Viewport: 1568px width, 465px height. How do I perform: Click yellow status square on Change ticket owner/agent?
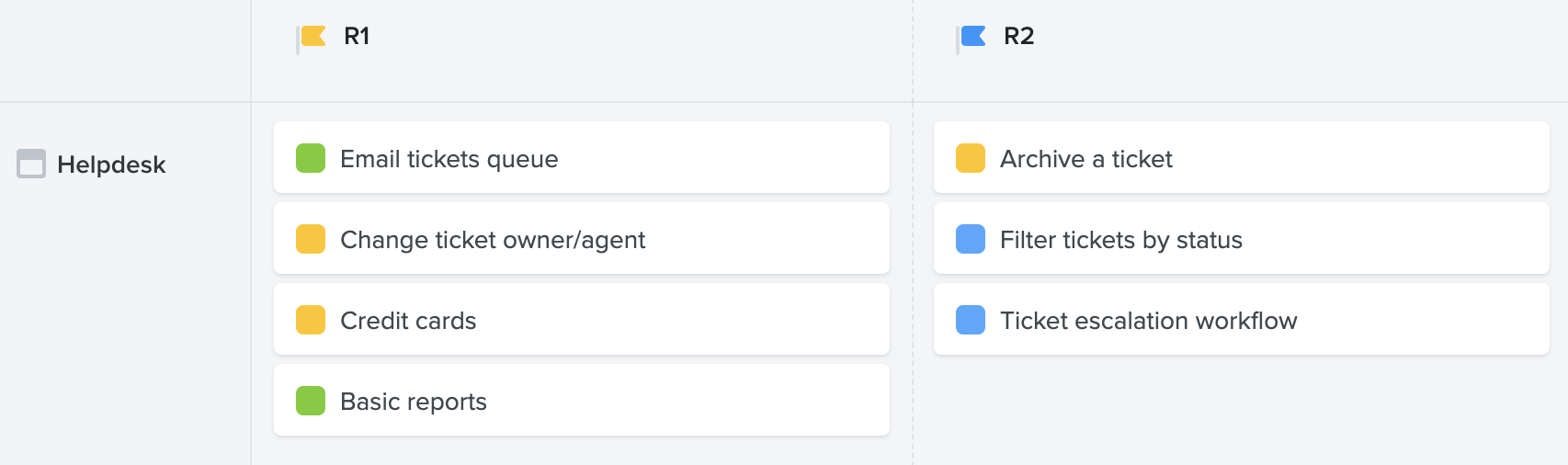[311, 239]
